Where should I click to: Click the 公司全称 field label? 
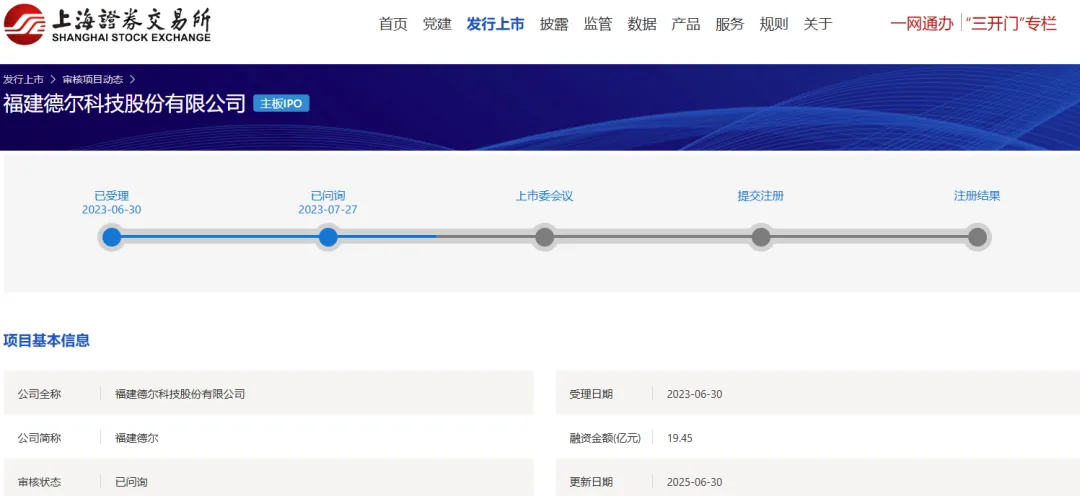click(39, 394)
